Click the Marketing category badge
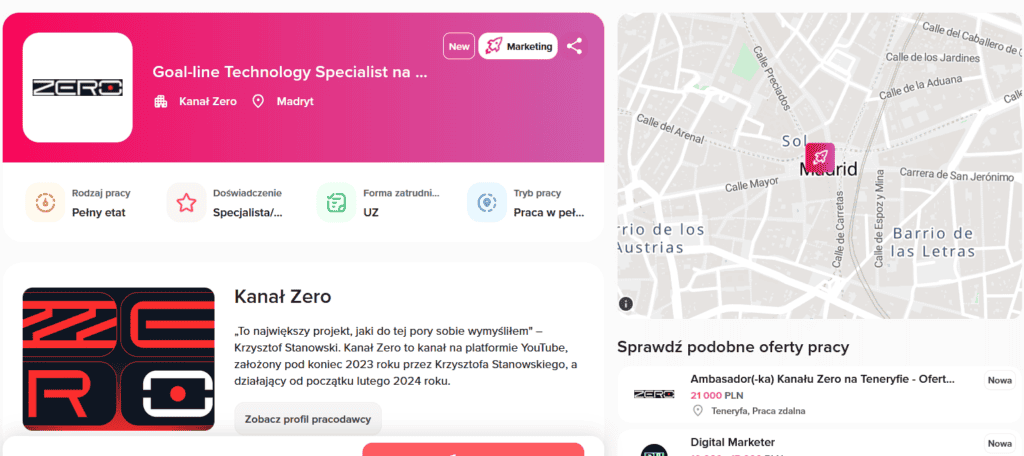The width and height of the screenshot is (1024, 456). click(518, 46)
